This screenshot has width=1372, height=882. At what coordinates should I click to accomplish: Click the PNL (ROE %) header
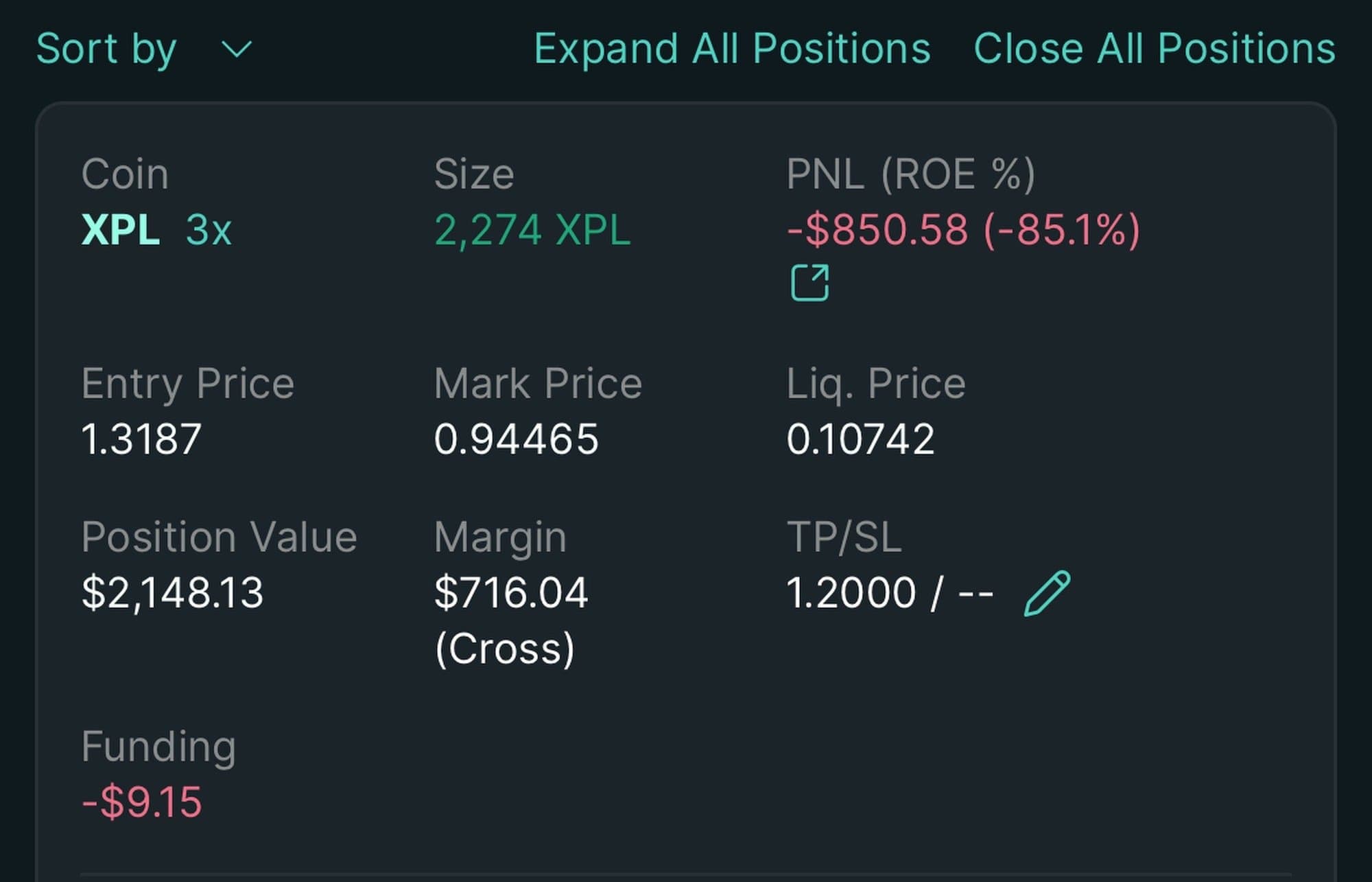910,174
